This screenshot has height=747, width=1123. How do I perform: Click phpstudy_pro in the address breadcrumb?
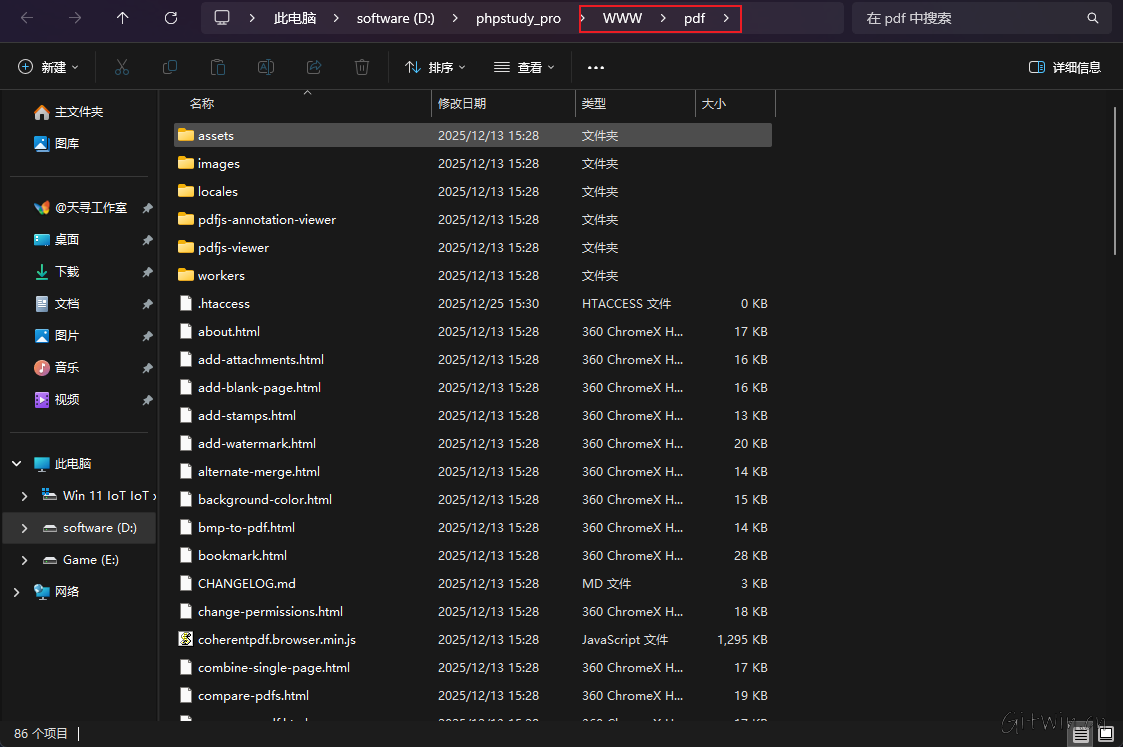coord(518,18)
